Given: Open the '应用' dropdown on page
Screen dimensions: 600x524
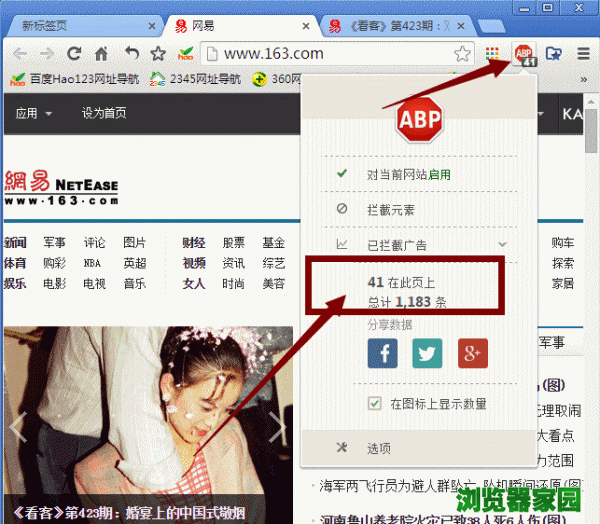Looking at the screenshot, I should (34, 113).
